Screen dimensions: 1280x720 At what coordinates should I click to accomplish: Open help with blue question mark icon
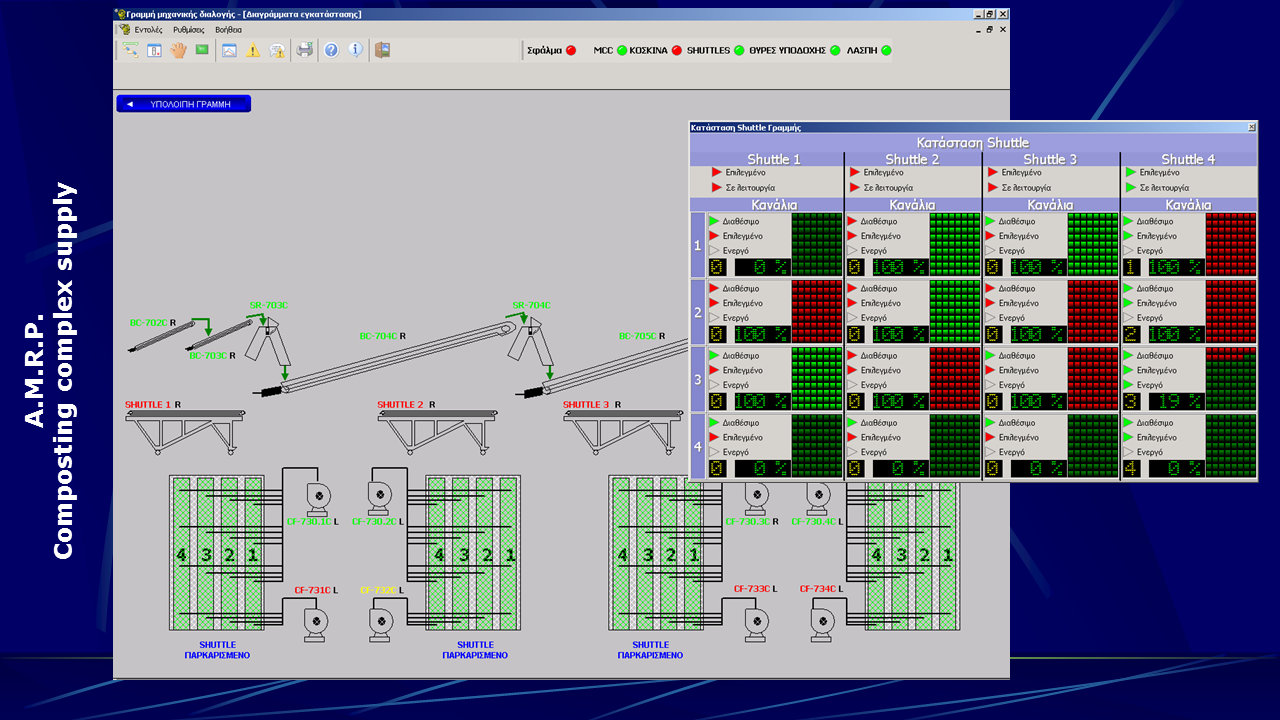point(331,50)
